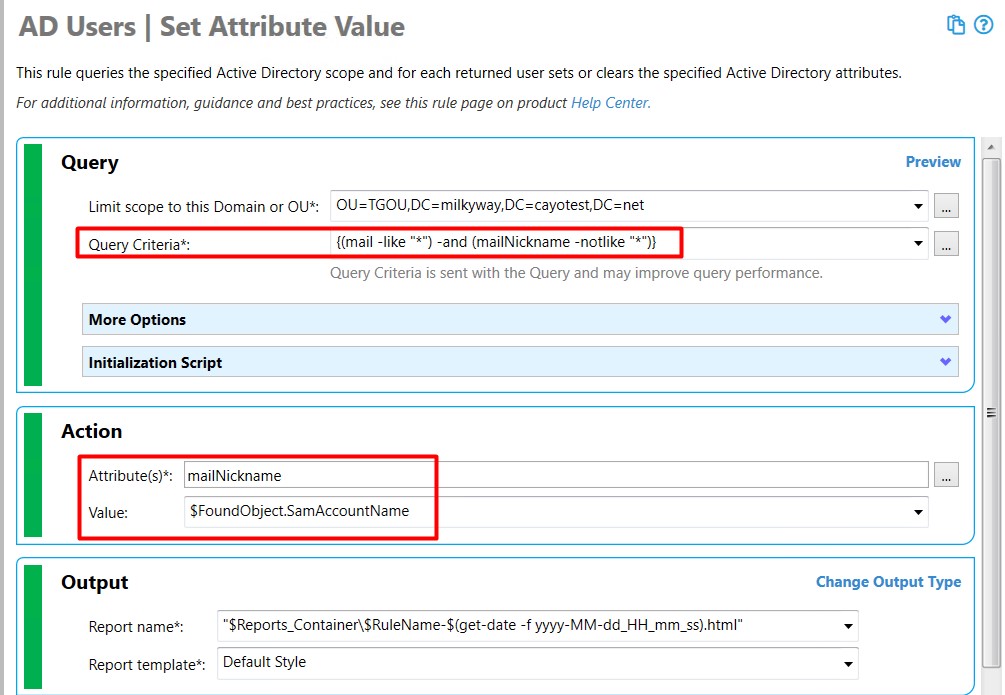Click the Query Criteria hint text

[x=576, y=273]
